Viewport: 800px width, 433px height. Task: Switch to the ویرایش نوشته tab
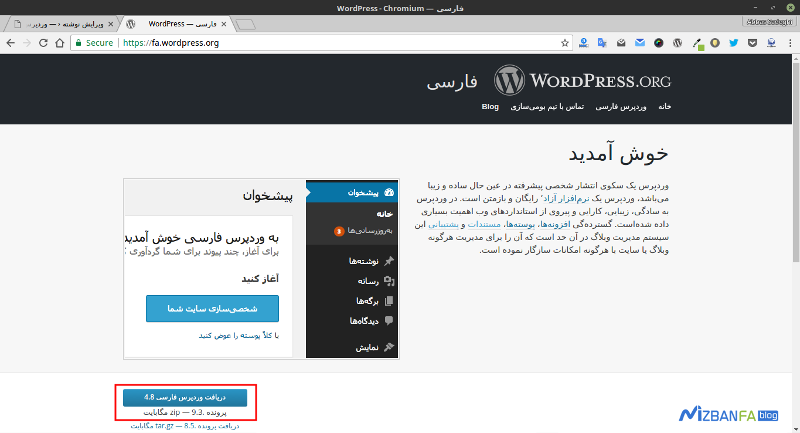60,24
